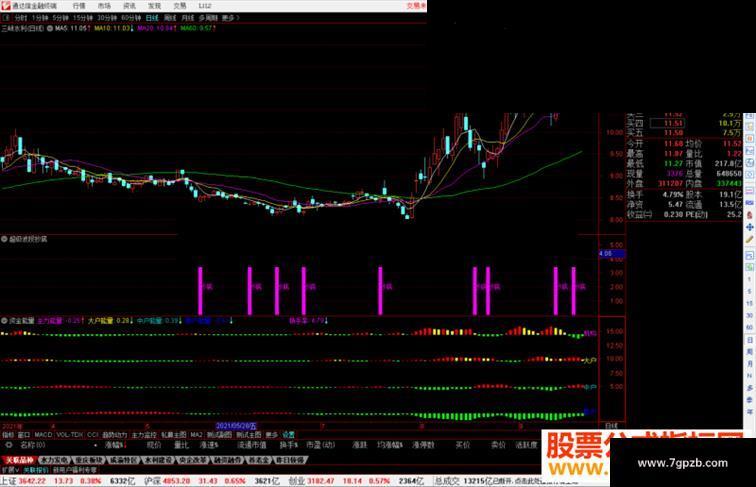Click sidebar period shortcut 15
Image resolution: width=756 pixels, height=487 pixels.
pos(749,303)
